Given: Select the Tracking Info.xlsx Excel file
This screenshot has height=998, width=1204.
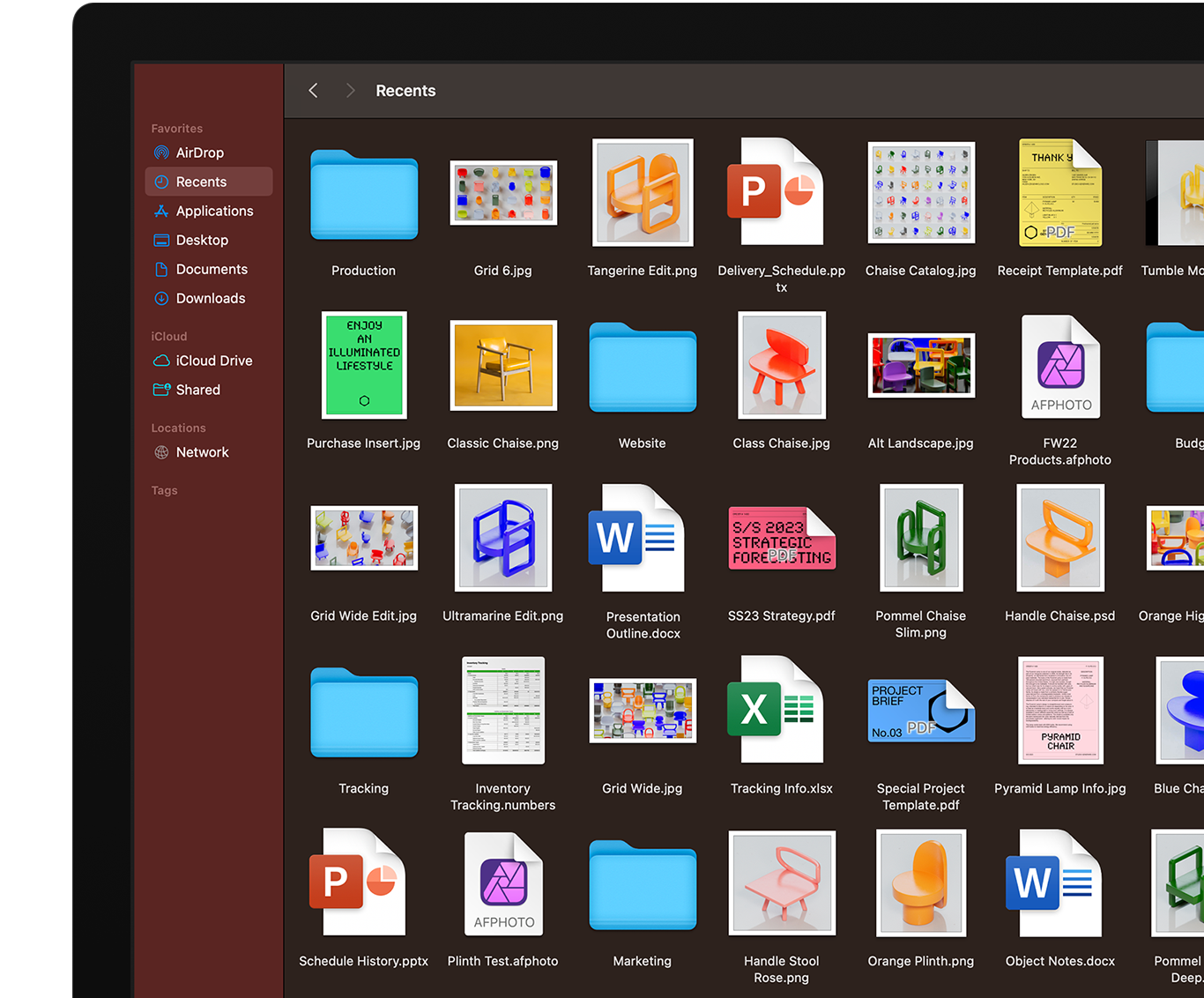Looking at the screenshot, I should pos(775,710).
